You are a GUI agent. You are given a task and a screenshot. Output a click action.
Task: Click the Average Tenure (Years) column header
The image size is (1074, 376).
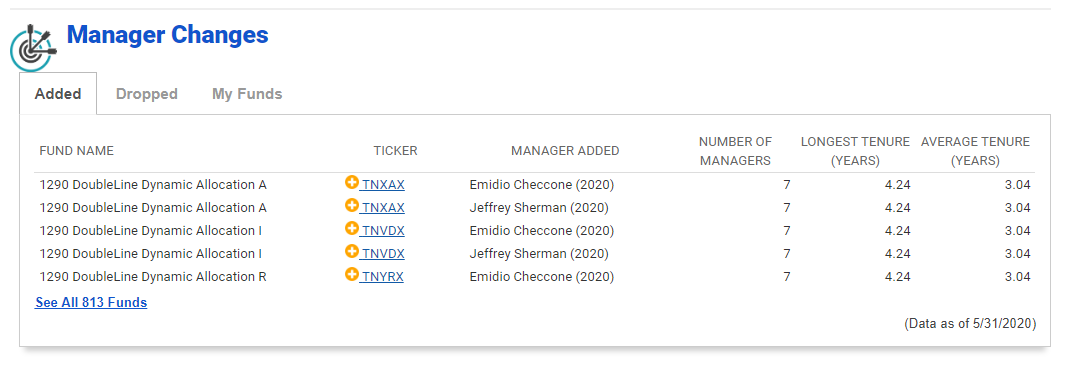tap(975, 151)
